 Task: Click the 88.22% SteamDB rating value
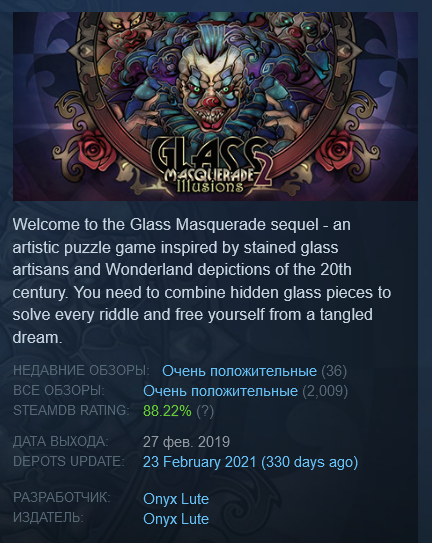pyautogui.click(x=167, y=411)
